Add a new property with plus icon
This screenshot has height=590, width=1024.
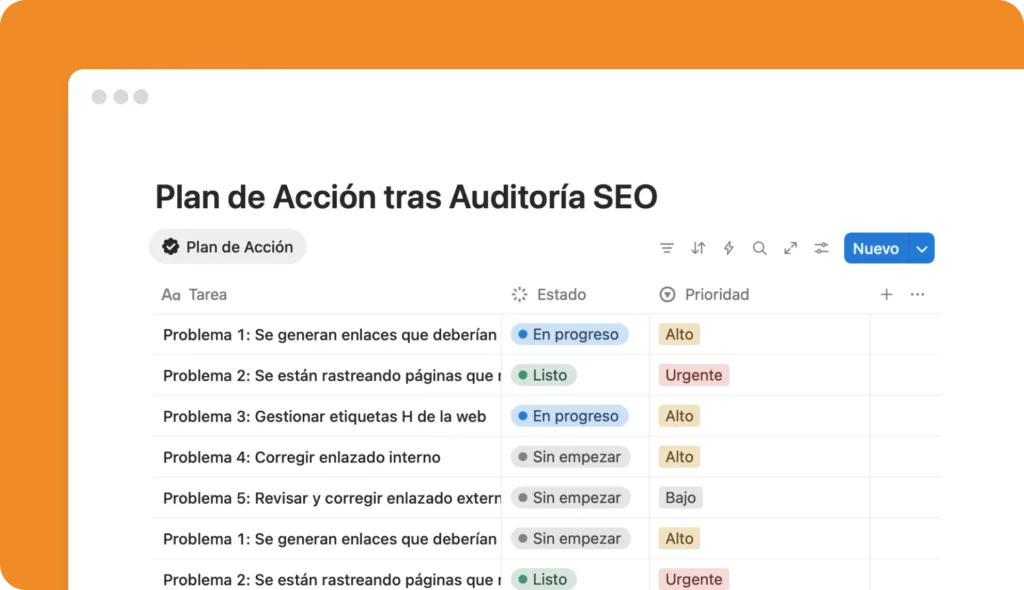[x=886, y=294]
